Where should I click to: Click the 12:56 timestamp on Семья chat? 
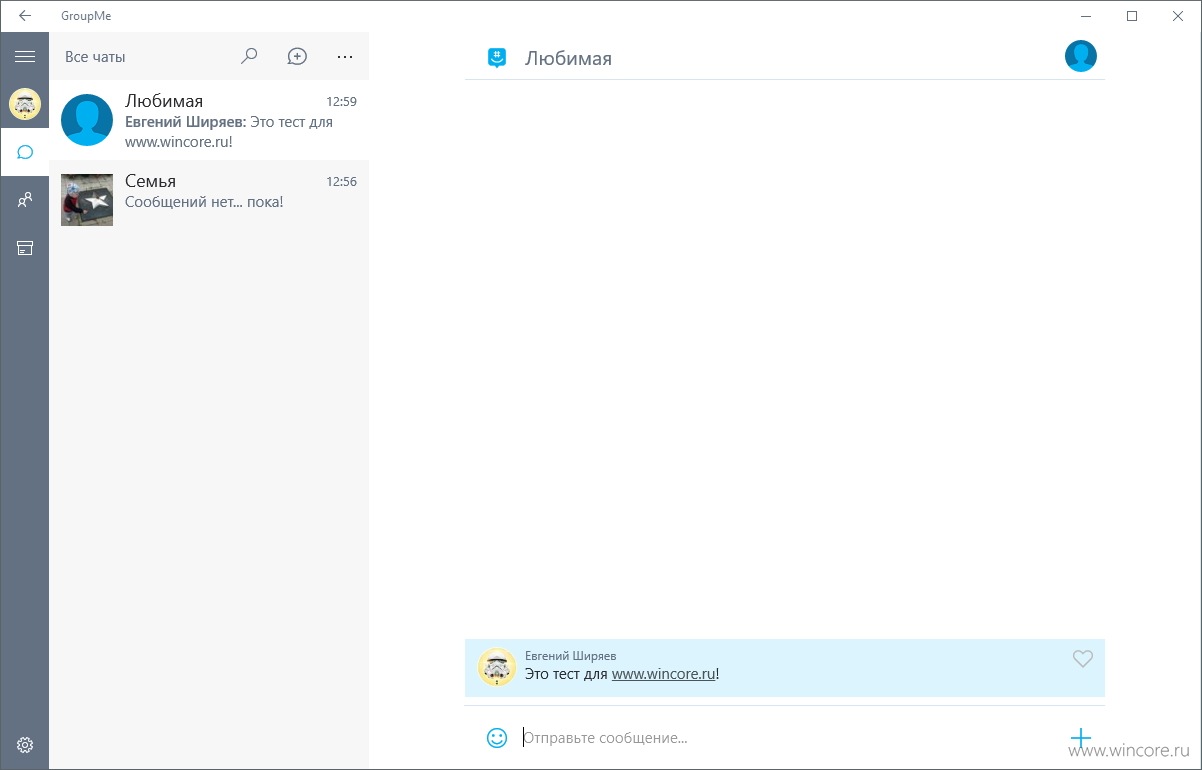point(341,182)
